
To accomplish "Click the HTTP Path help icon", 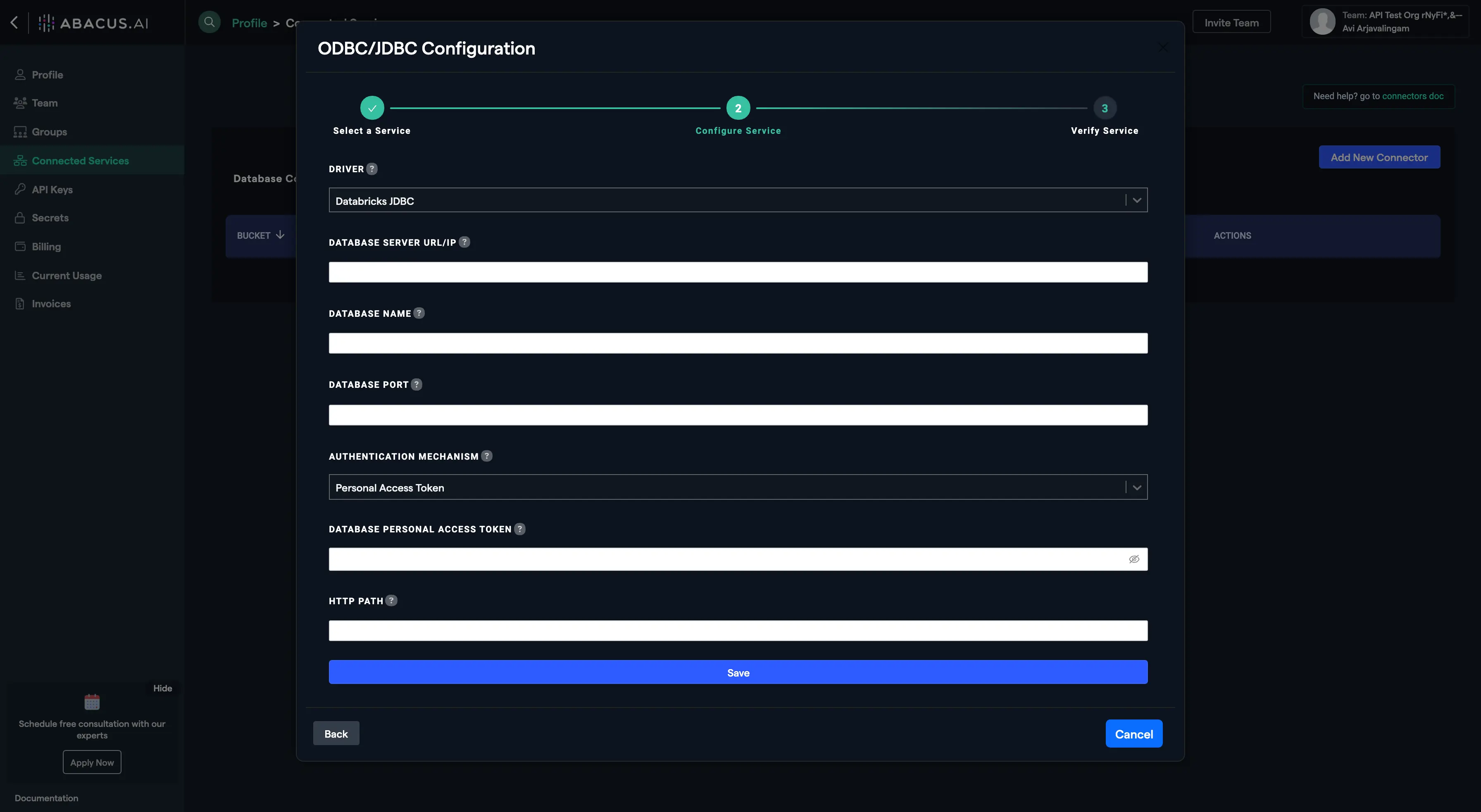I will (x=391, y=600).
